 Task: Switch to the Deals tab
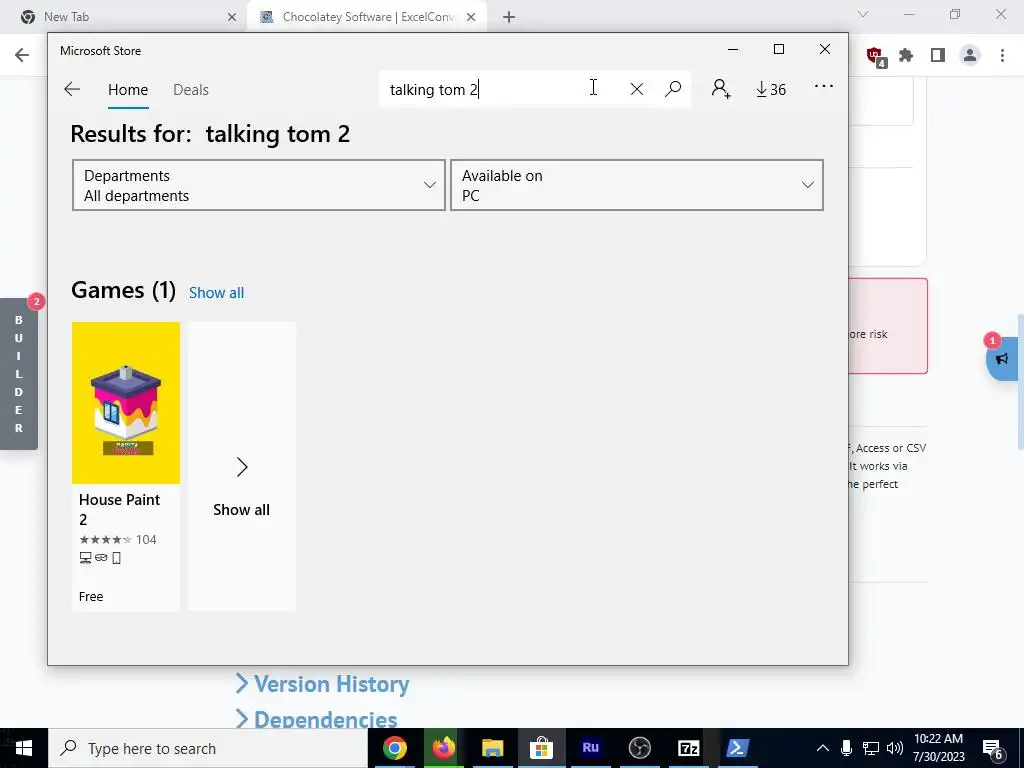pos(191,89)
